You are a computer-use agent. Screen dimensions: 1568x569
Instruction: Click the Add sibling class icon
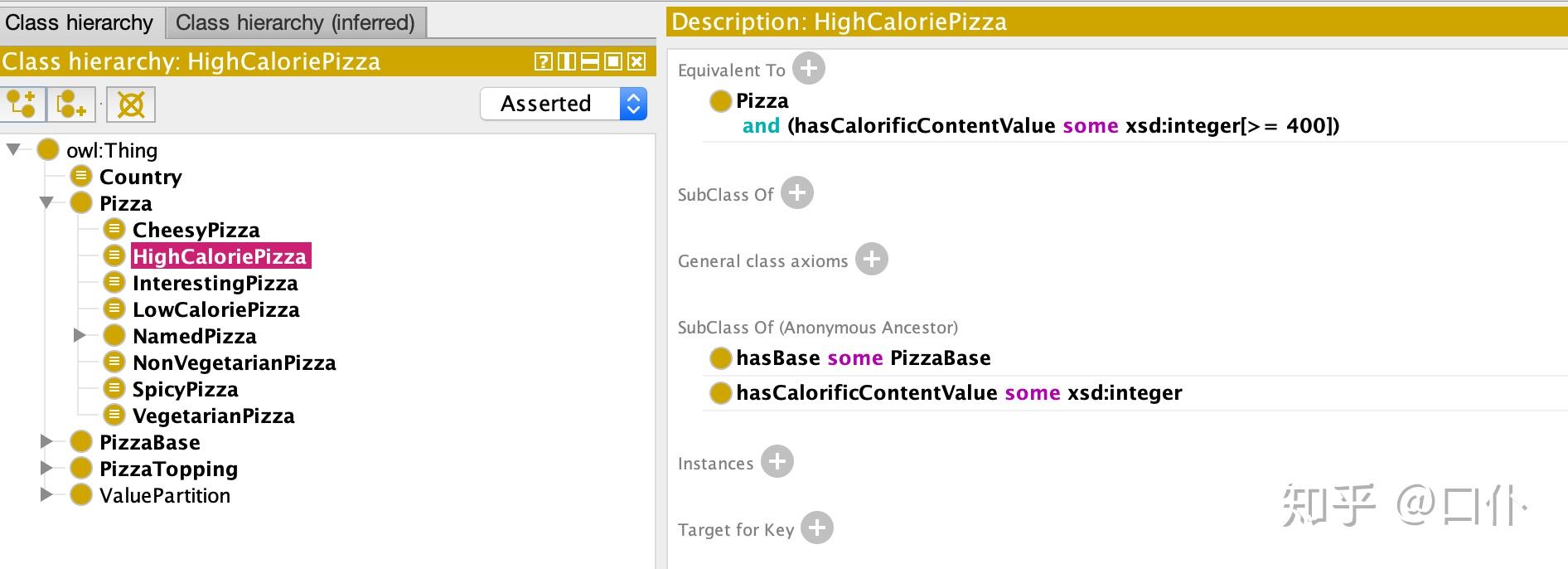coord(71,105)
